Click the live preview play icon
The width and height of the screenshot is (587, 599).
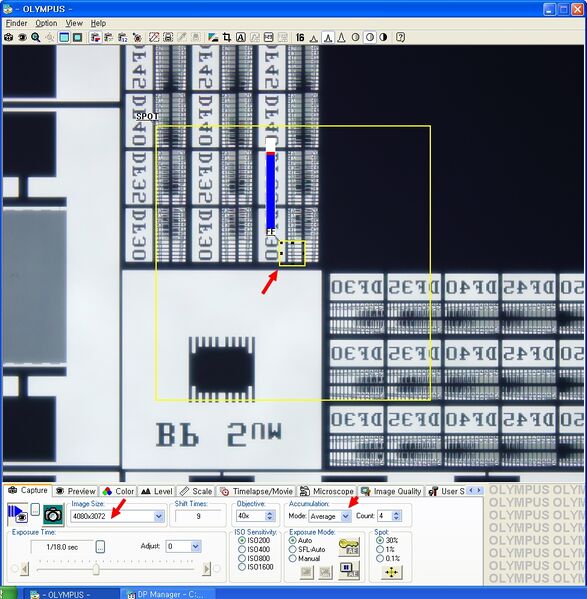pyautogui.click(x=17, y=514)
